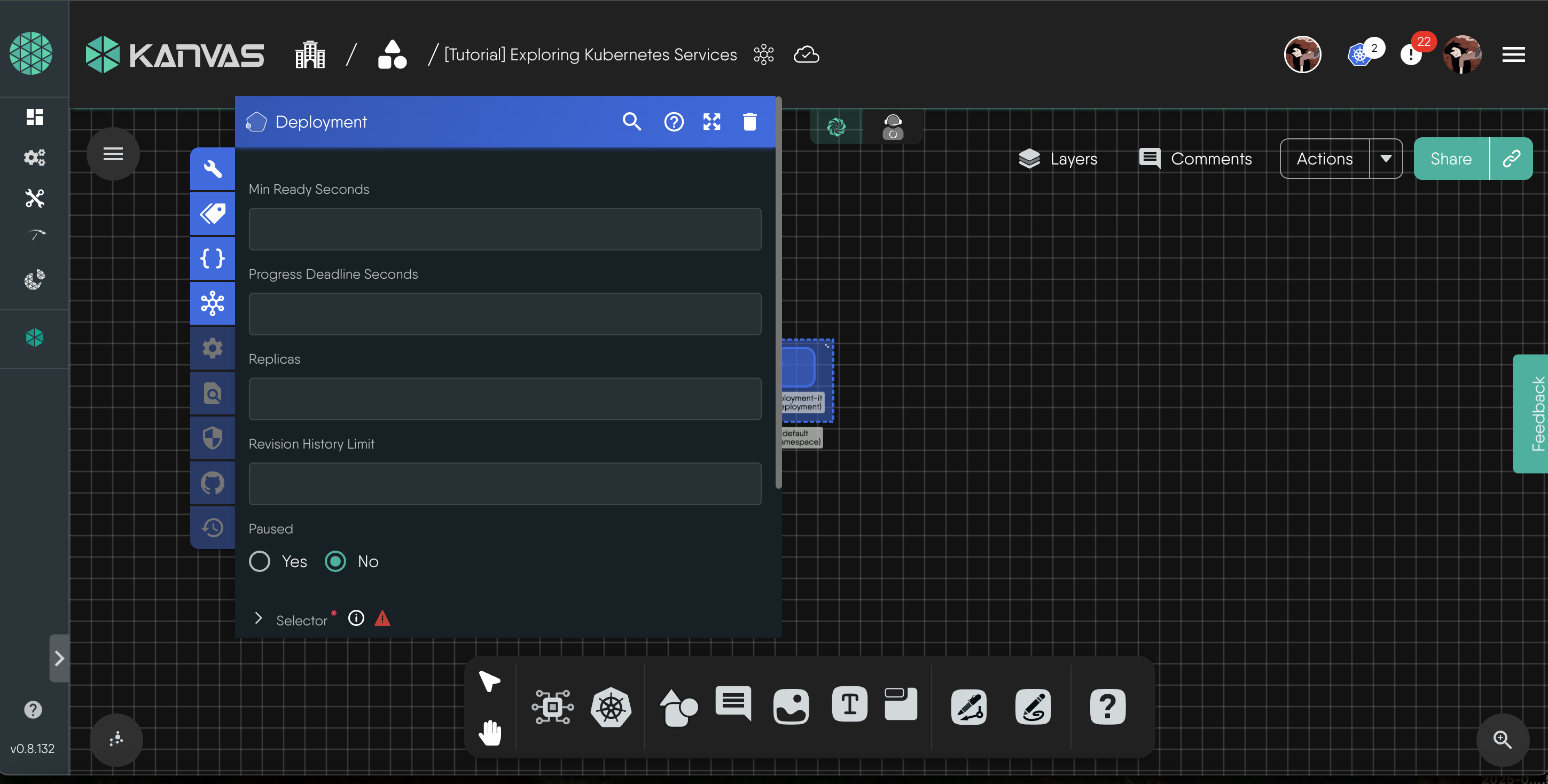Click the search icon in Deployment panel
The image size is (1548, 784).
tap(631, 122)
